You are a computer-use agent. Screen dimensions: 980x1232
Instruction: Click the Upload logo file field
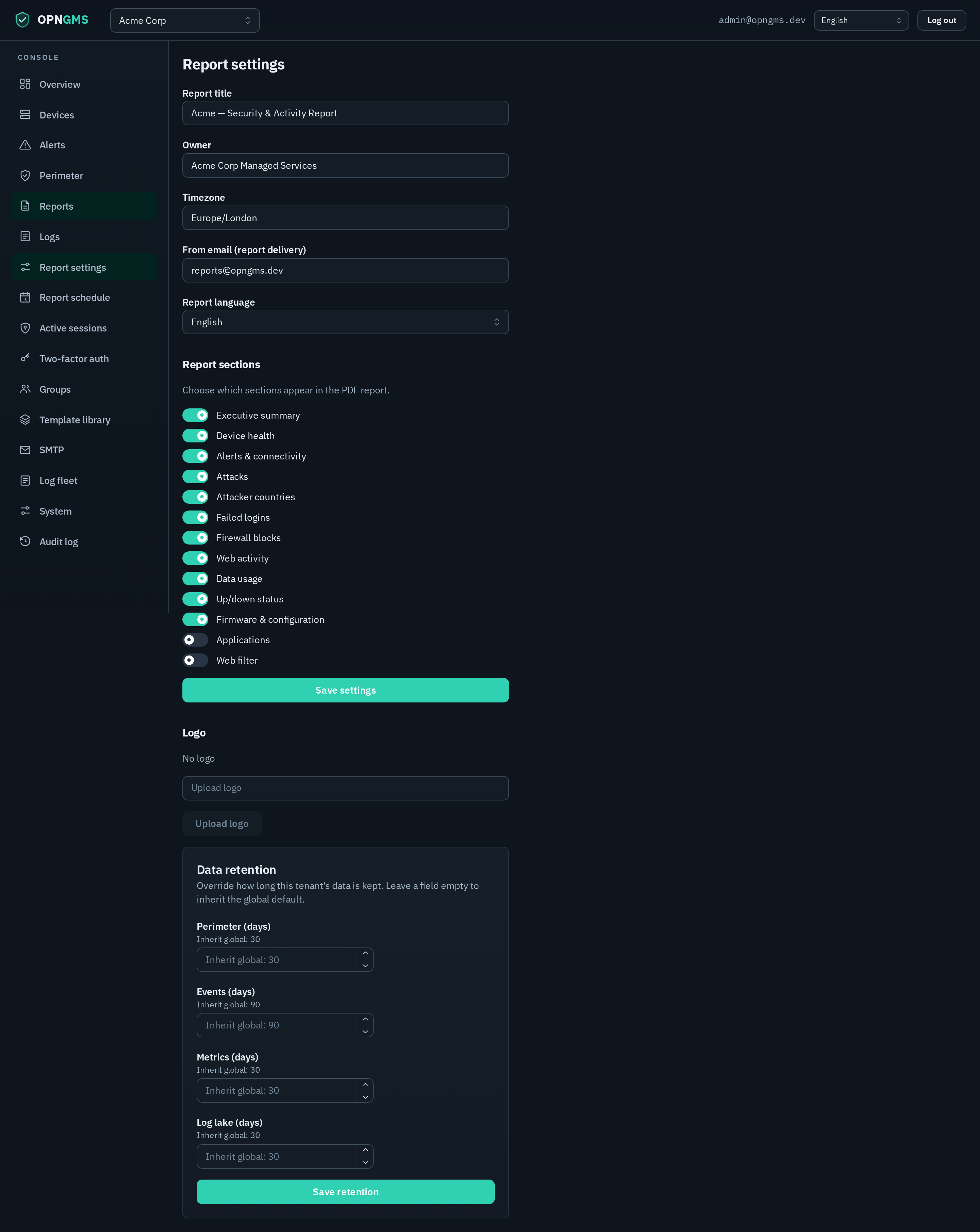click(x=345, y=788)
